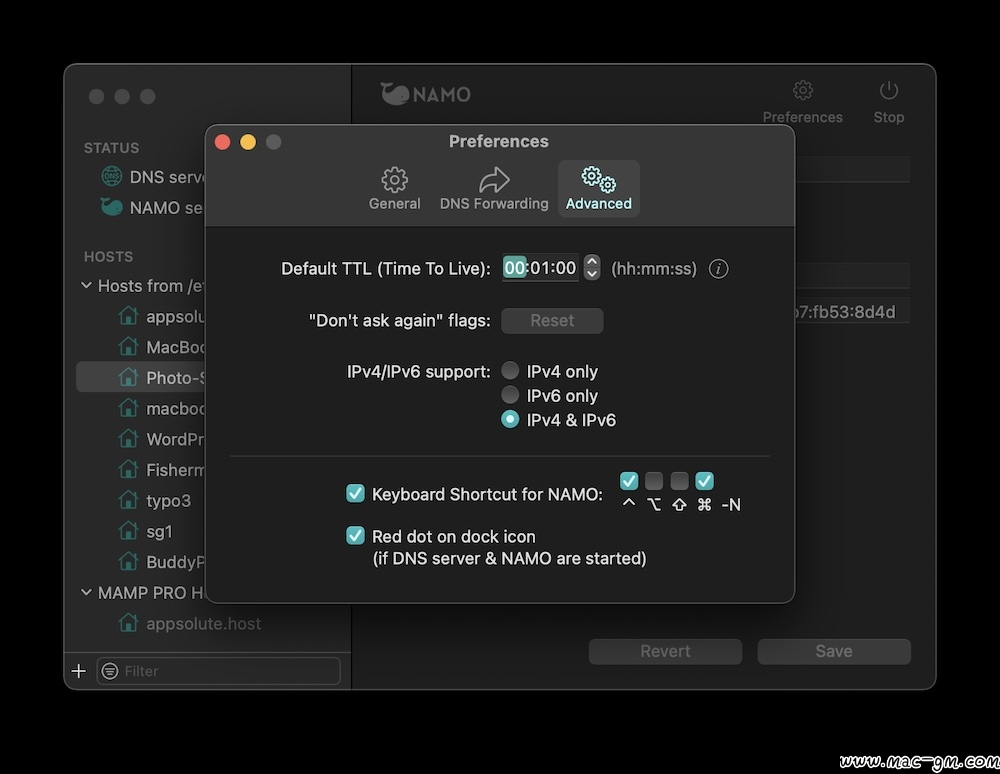This screenshot has width=1000, height=774.
Task: Click the house icon beside macboo lowercase host
Action: (128, 407)
